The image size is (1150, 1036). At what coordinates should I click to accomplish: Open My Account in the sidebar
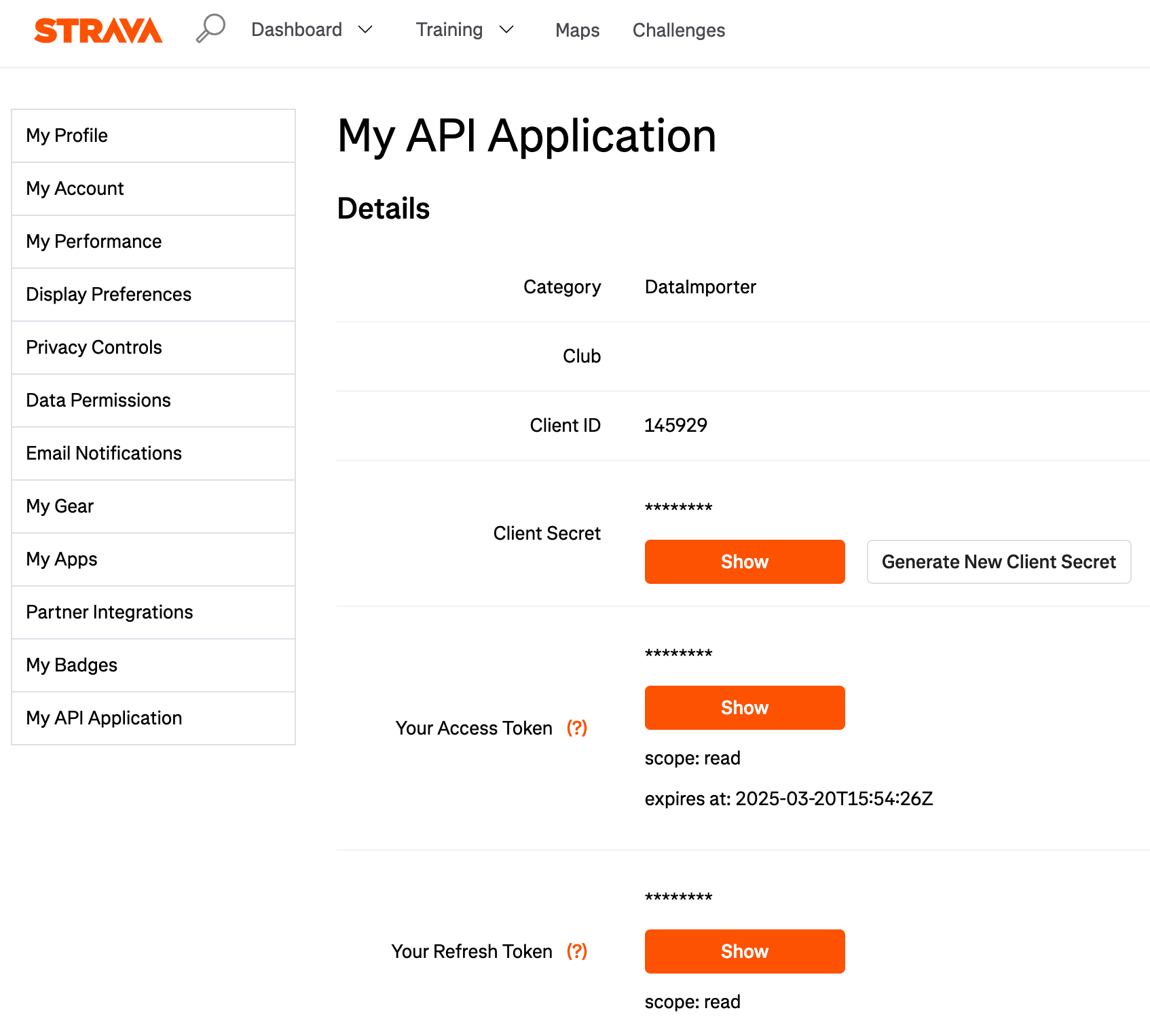click(x=153, y=189)
